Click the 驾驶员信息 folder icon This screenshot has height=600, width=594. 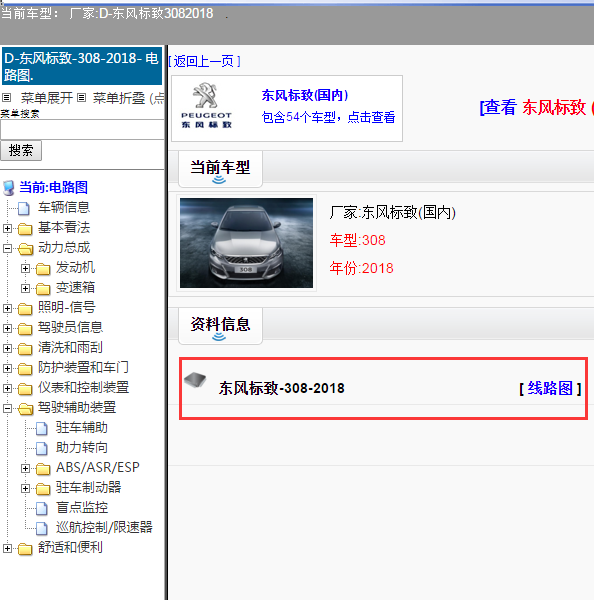coord(25,328)
